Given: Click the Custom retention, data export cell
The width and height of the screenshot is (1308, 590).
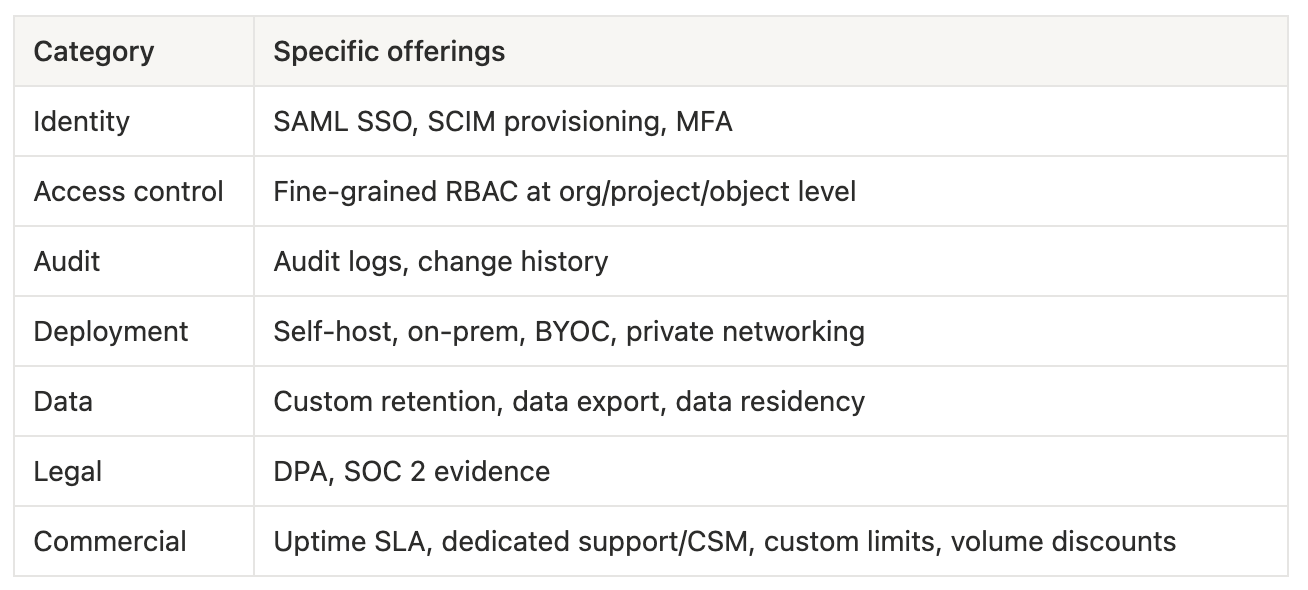Looking at the screenshot, I should 771,401.
